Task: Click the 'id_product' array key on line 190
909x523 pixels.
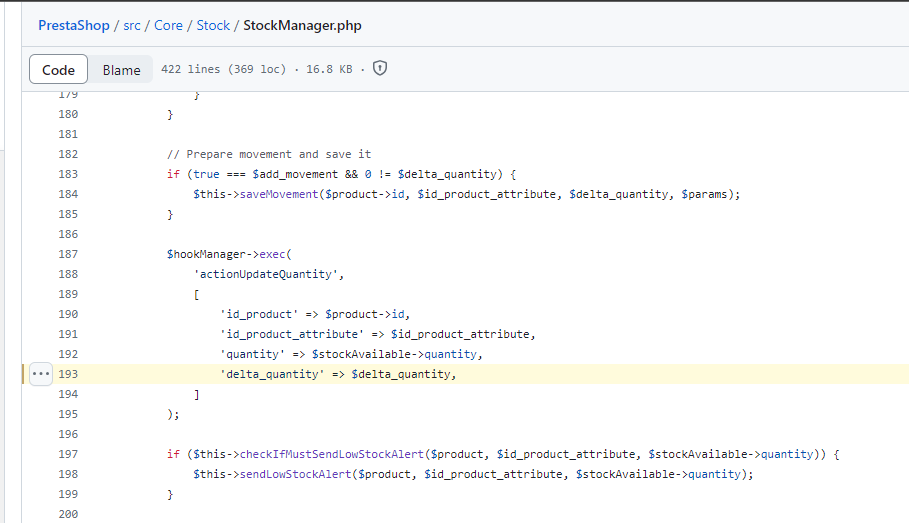Action: [x=259, y=314]
